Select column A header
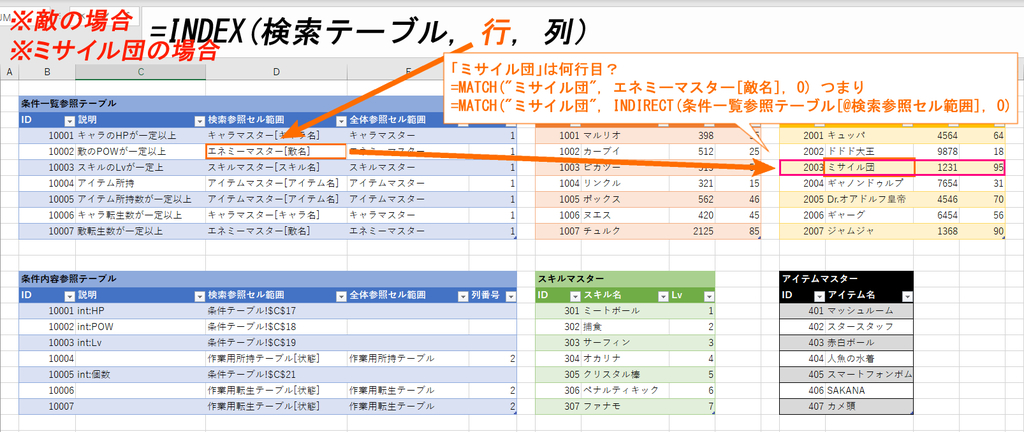Viewport: 1024px width, 432px height. point(9,71)
